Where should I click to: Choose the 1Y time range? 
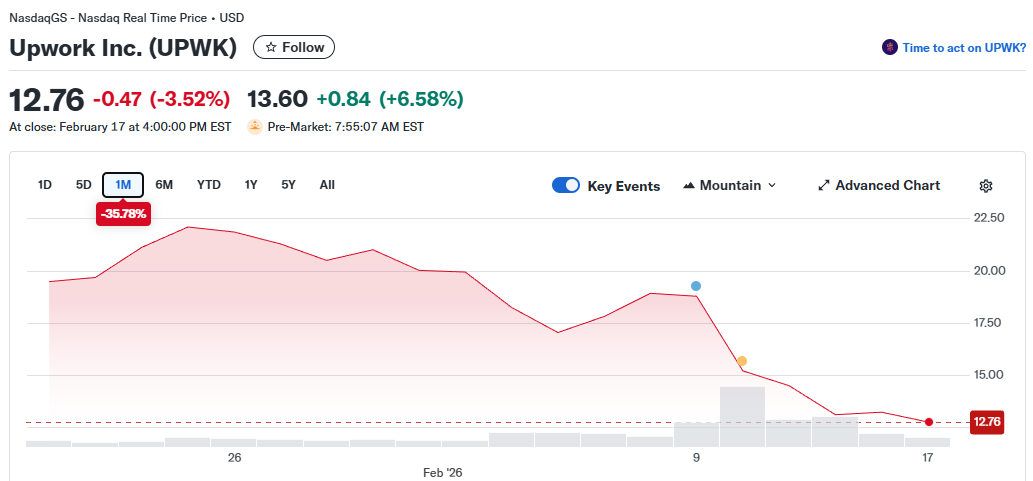(x=251, y=185)
